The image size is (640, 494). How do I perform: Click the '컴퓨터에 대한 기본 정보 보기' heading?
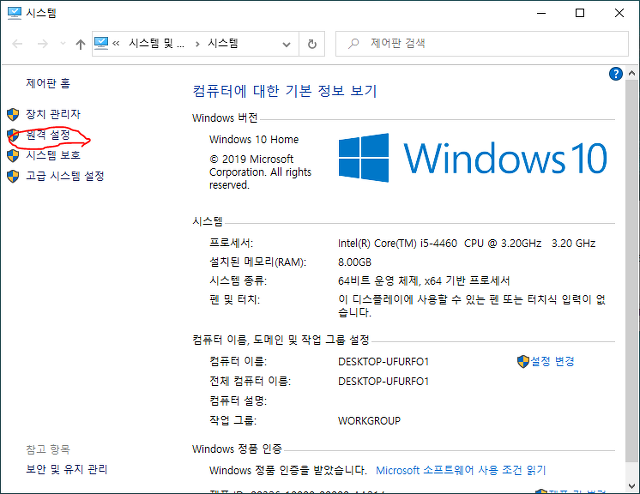[x=284, y=91]
